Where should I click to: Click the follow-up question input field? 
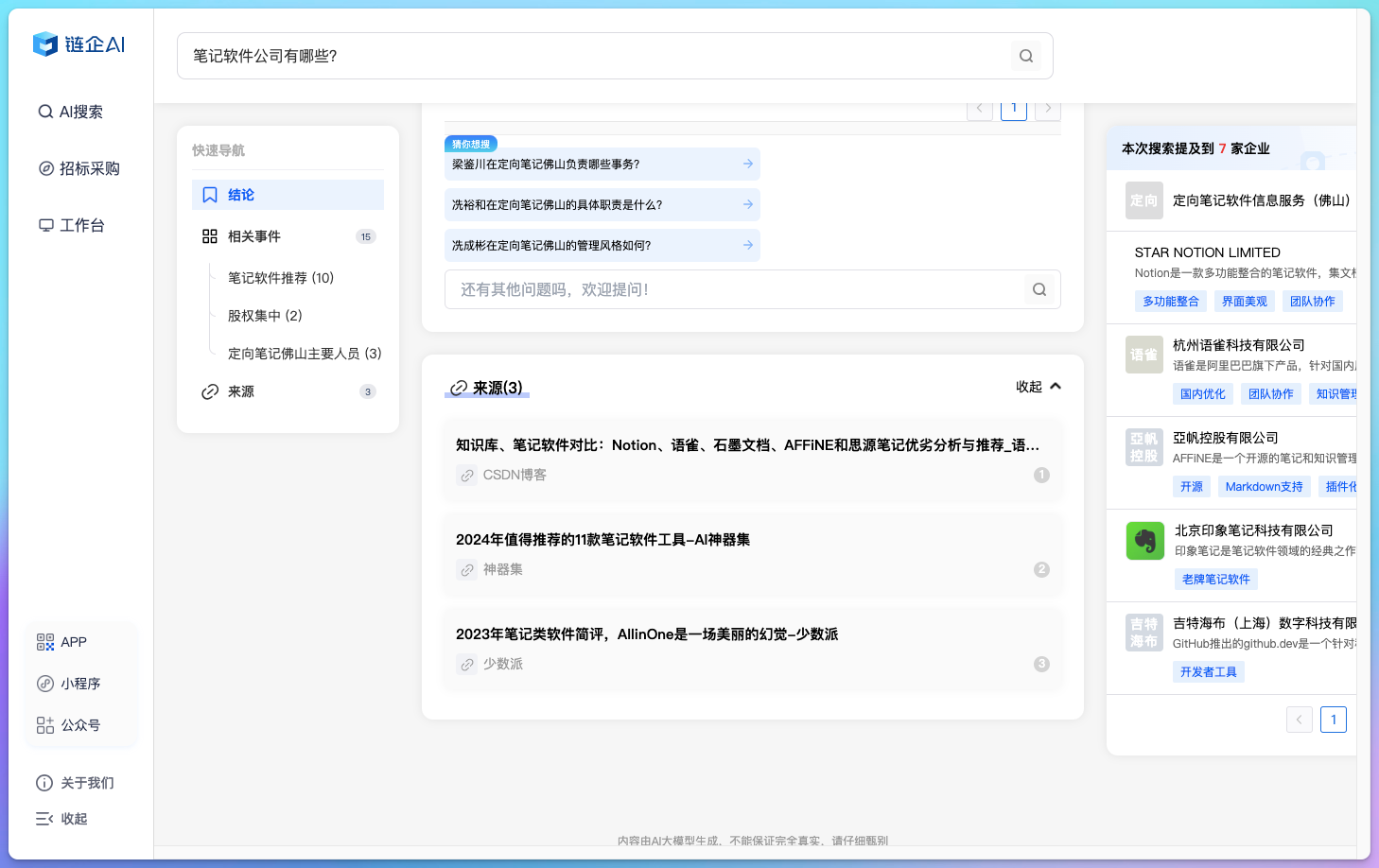(738, 289)
